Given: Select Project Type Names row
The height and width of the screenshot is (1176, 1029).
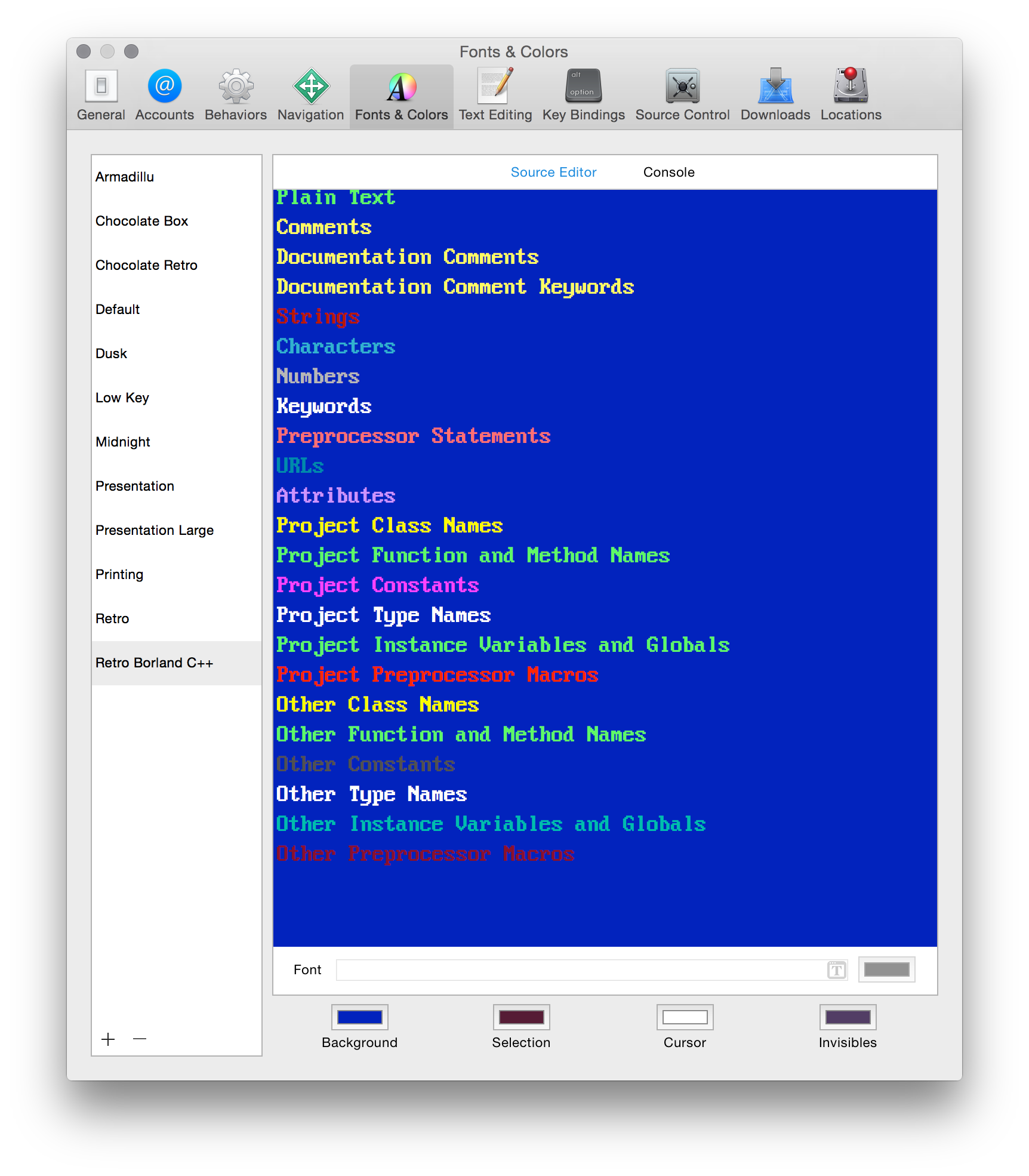Looking at the screenshot, I should pos(605,615).
